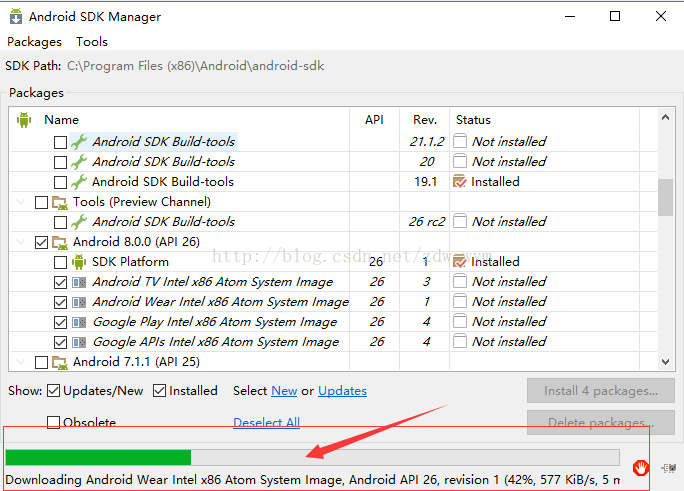This screenshot has height=491, width=684.
Task: Click scrollbar down arrow in package list
Action: (x=665, y=361)
